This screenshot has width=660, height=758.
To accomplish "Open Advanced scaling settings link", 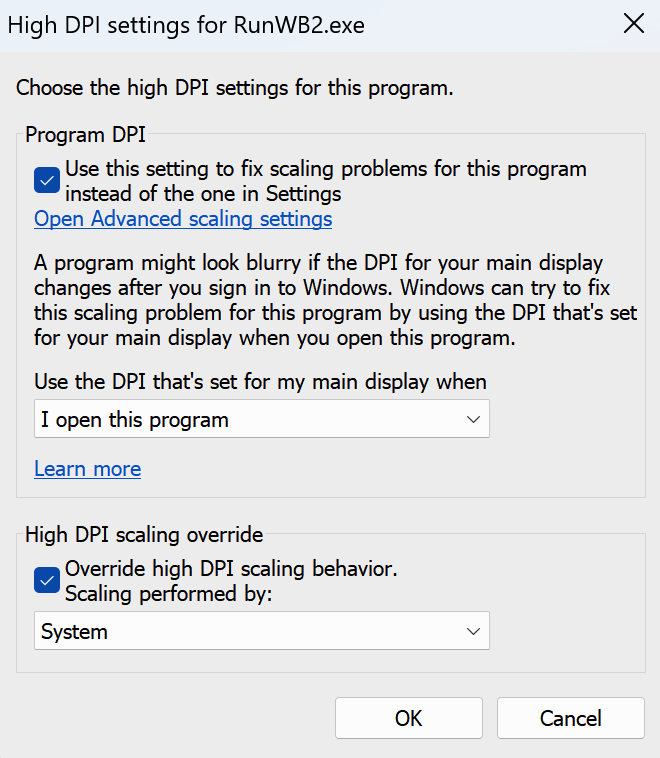I will (183, 219).
